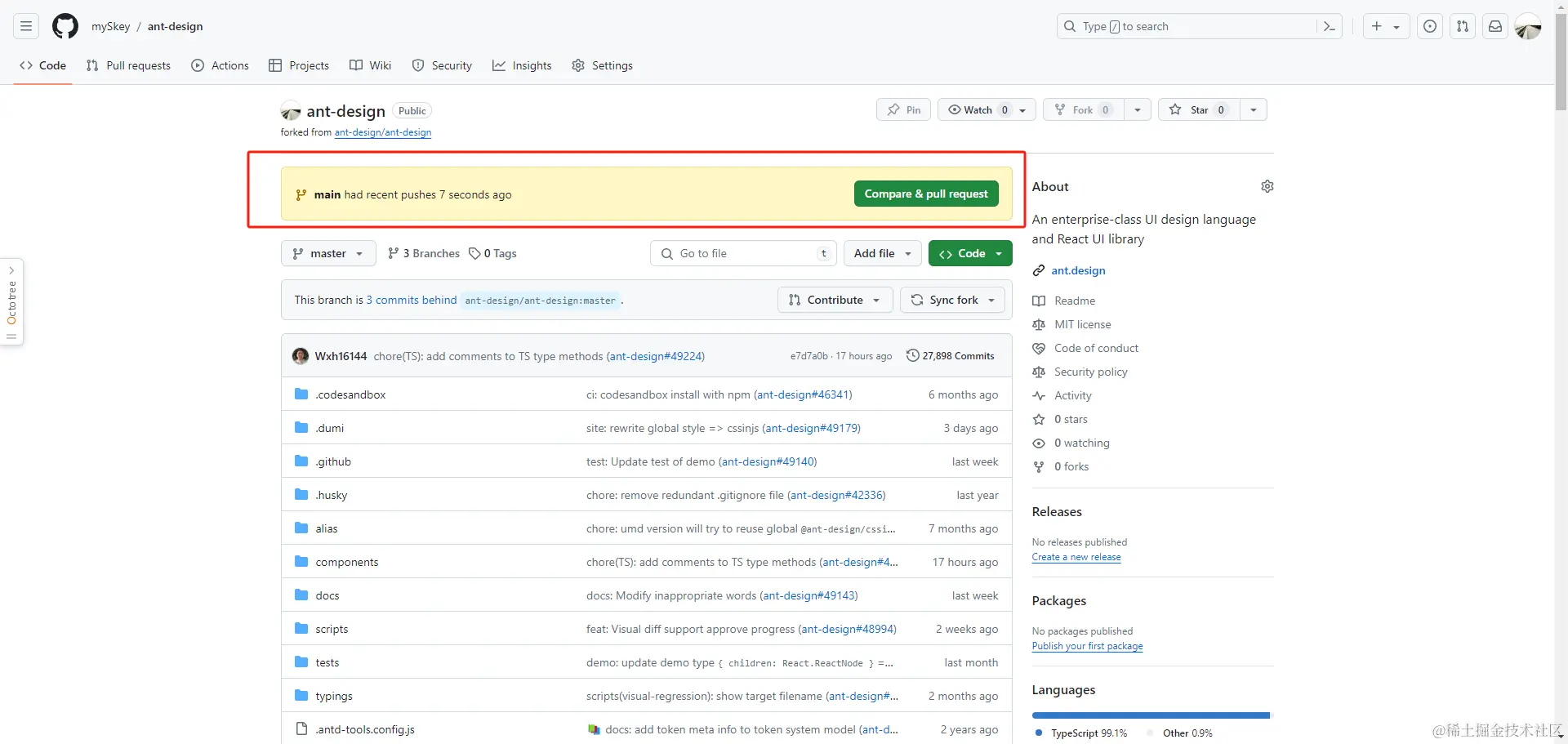1568x744 pixels.
Task: Open the typings folder
Action: click(x=334, y=696)
